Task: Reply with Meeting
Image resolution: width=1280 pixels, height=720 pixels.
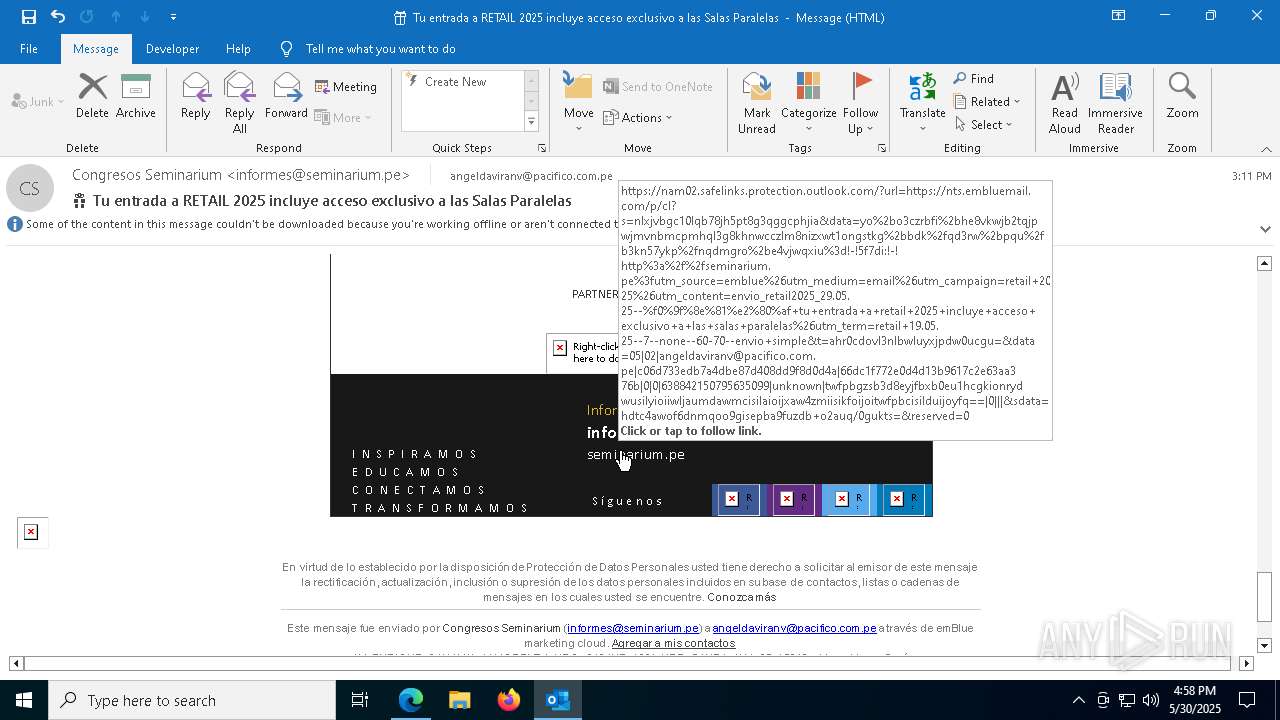Action: 346,87
